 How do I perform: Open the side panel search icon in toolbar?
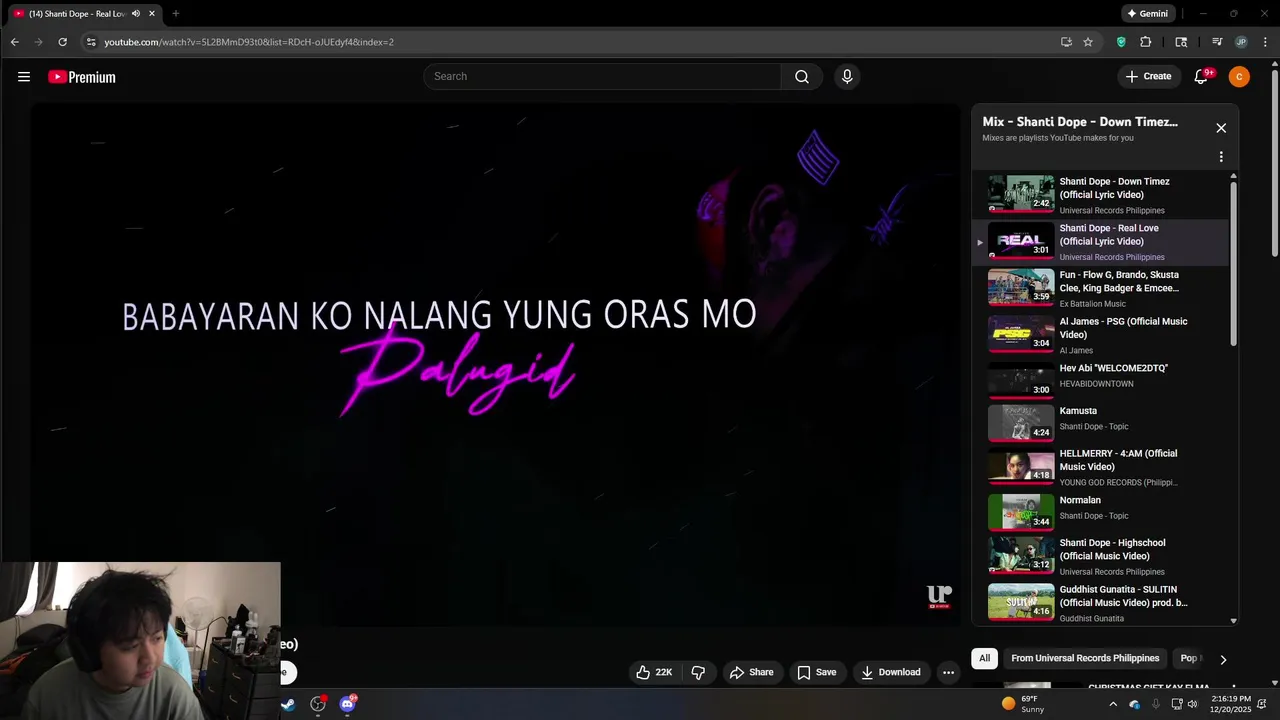tap(1182, 42)
